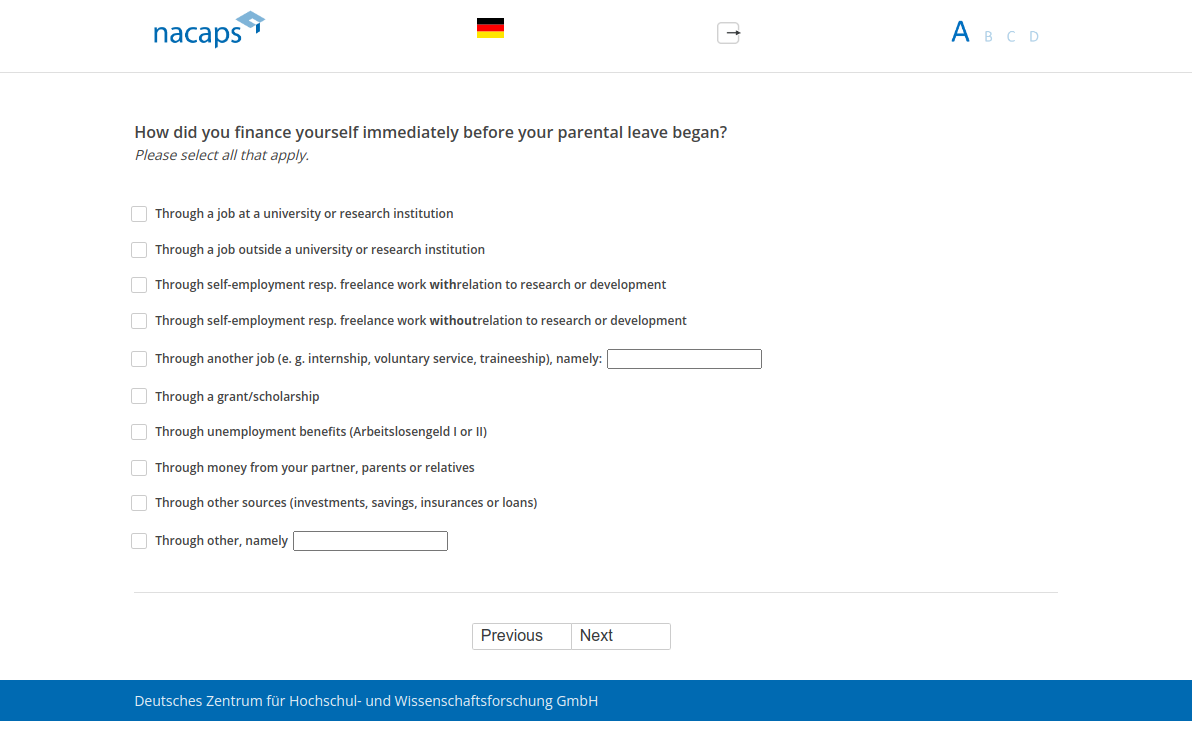
Task: Select font size B
Action: (x=988, y=37)
